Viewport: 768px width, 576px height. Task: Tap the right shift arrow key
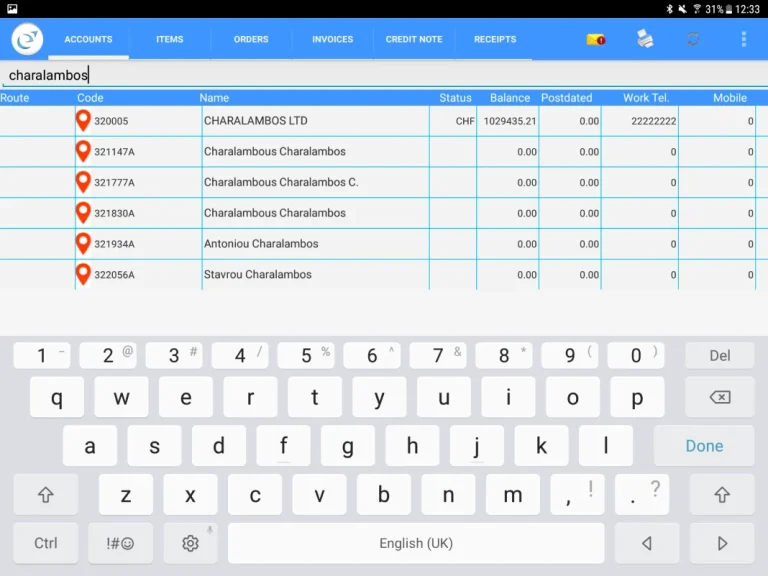click(721, 495)
